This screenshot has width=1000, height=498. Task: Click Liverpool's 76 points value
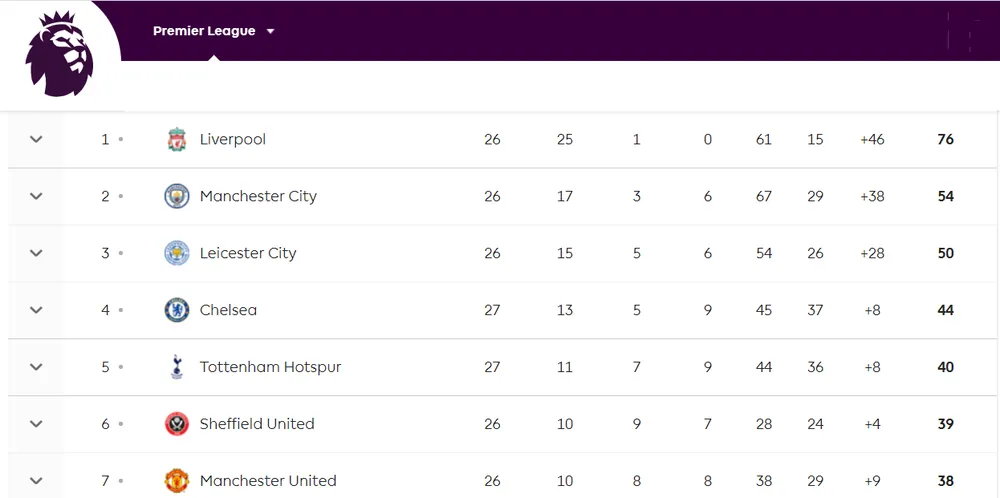pos(946,140)
